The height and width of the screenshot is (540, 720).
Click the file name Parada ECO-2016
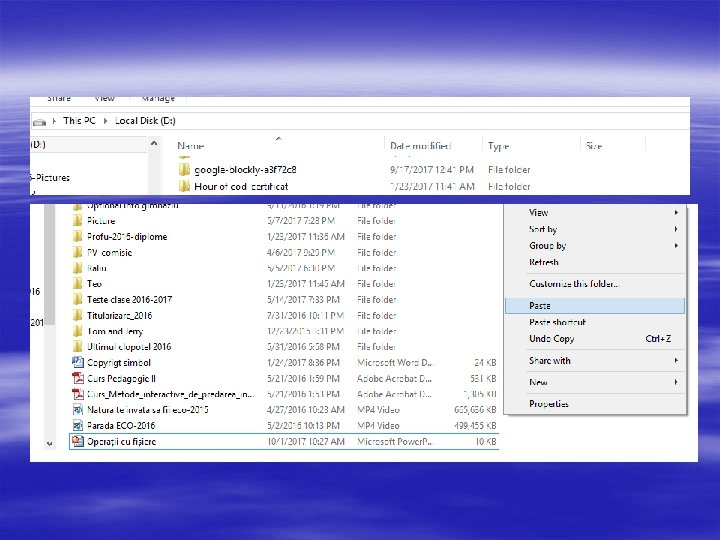tap(121, 426)
